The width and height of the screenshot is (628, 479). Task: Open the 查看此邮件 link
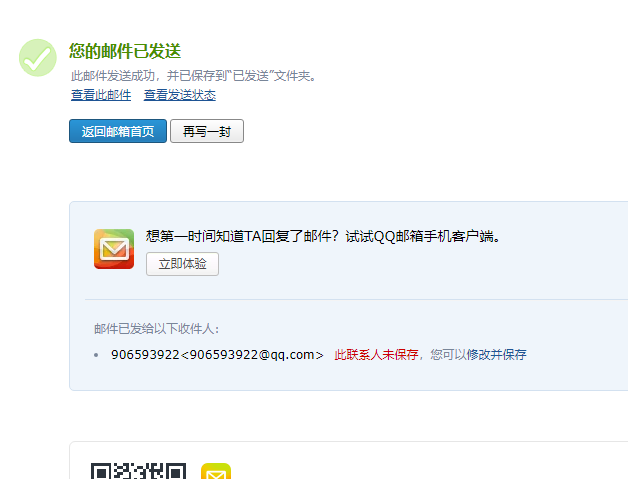(101, 95)
